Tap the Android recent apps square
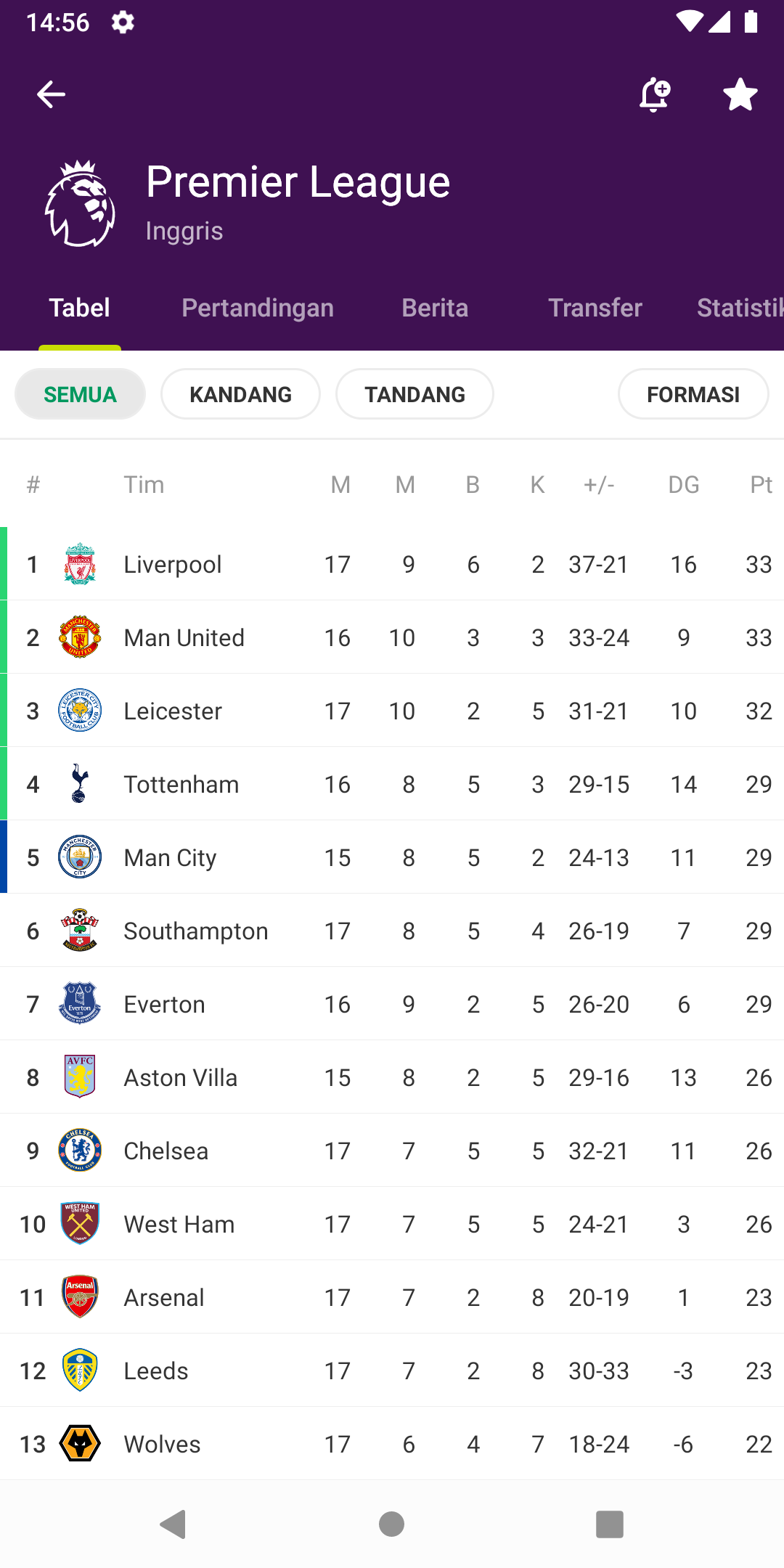This screenshot has height=1568, width=784. [x=610, y=1524]
